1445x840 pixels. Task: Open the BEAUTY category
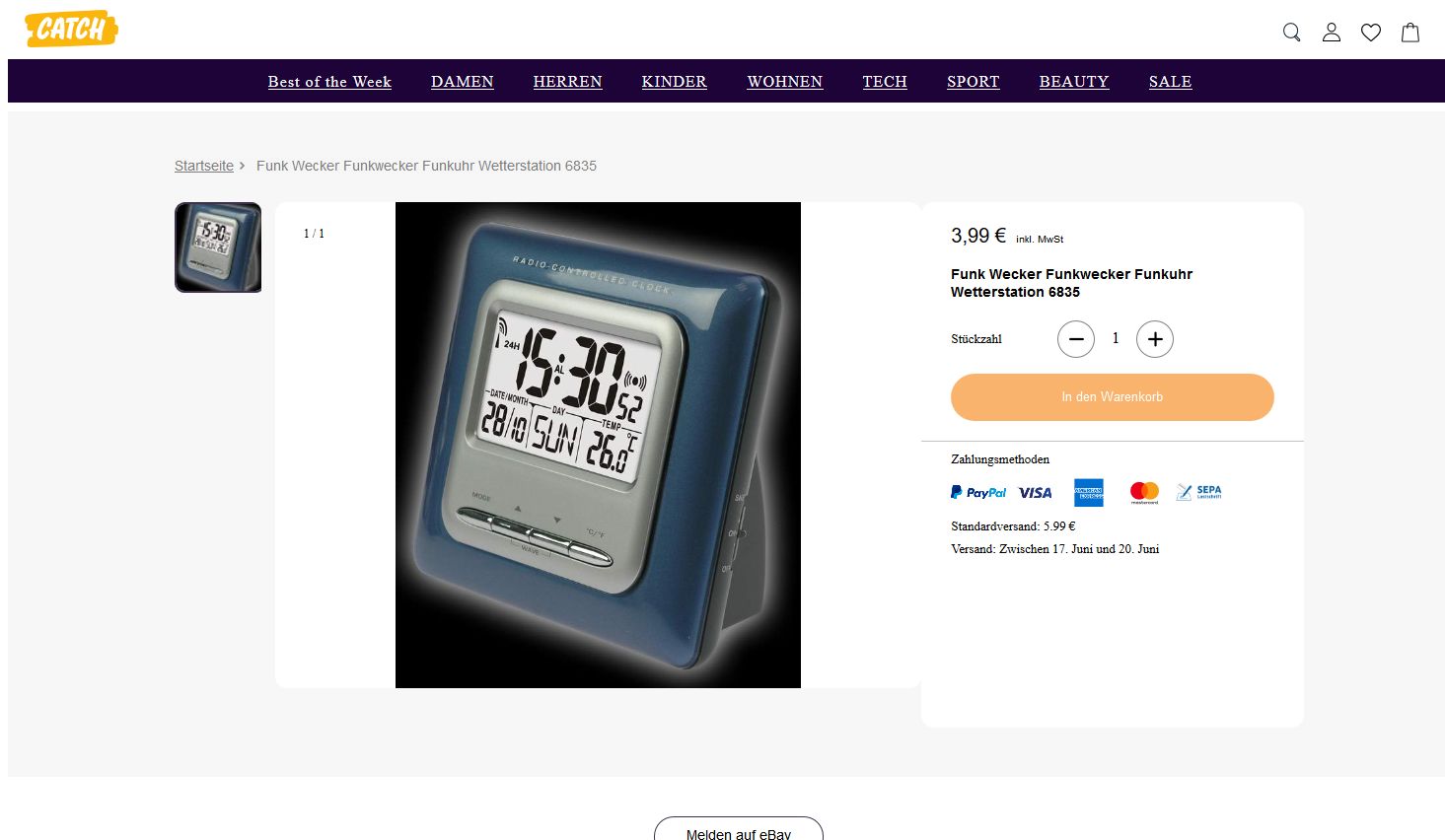pos(1073,82)
